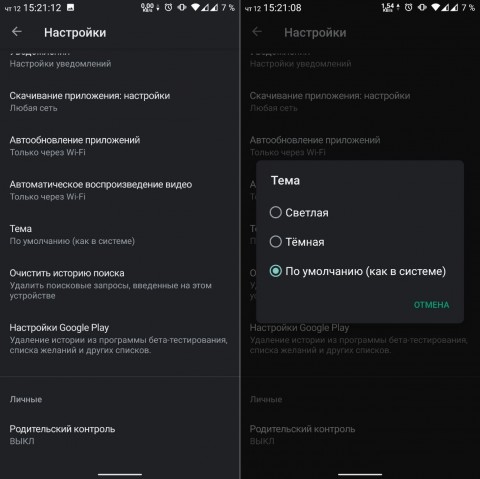Viewport: 480px width, 479px height.
Task: Open Скачивание приложения: настройки option
Action: 120,102
